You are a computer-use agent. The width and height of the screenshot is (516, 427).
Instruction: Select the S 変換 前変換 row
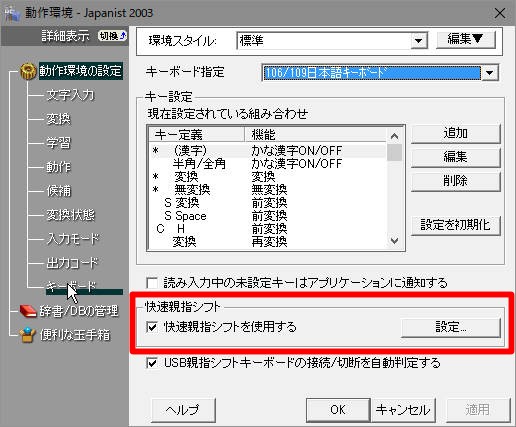268,203
